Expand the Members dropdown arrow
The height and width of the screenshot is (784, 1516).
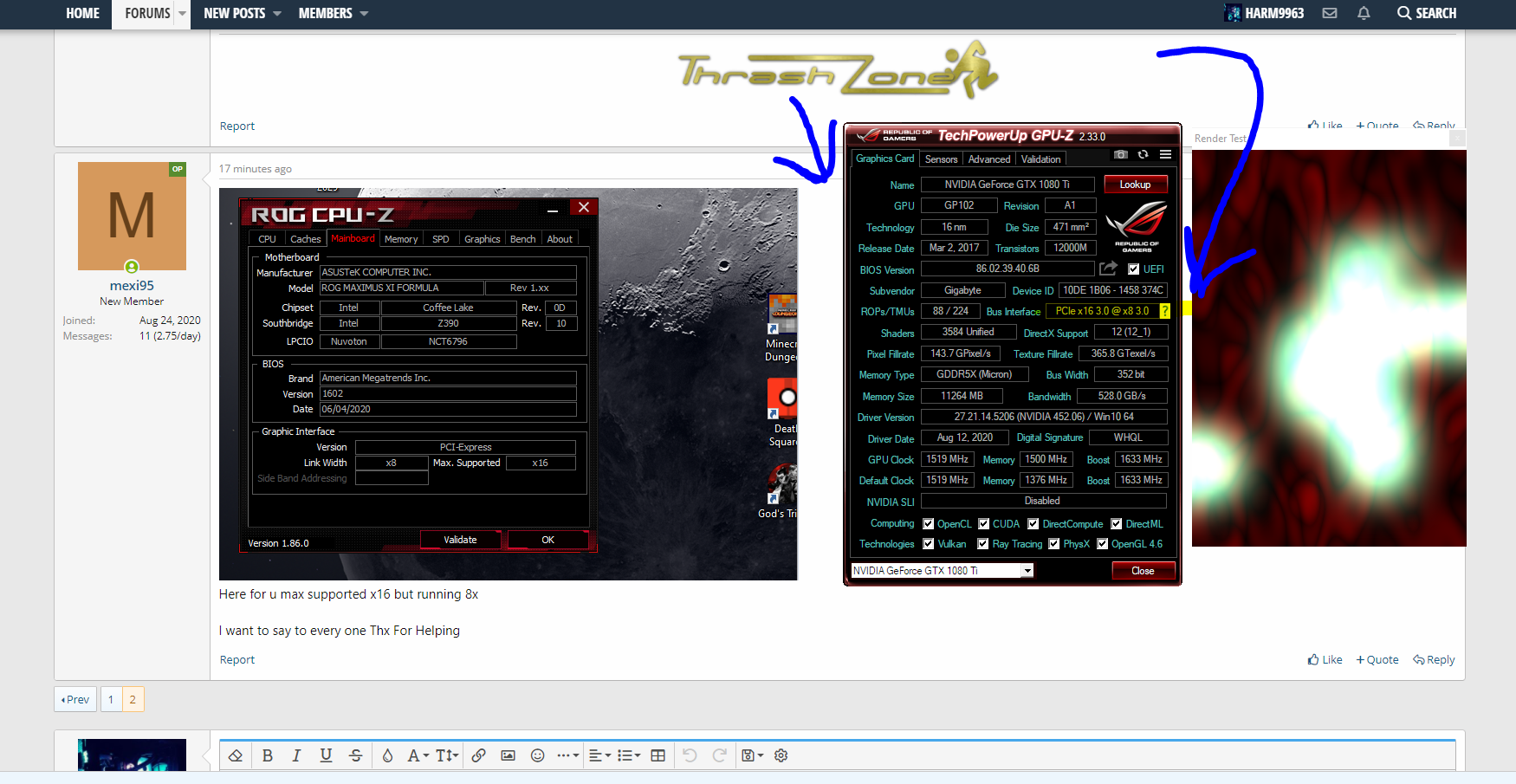point(364,14)
